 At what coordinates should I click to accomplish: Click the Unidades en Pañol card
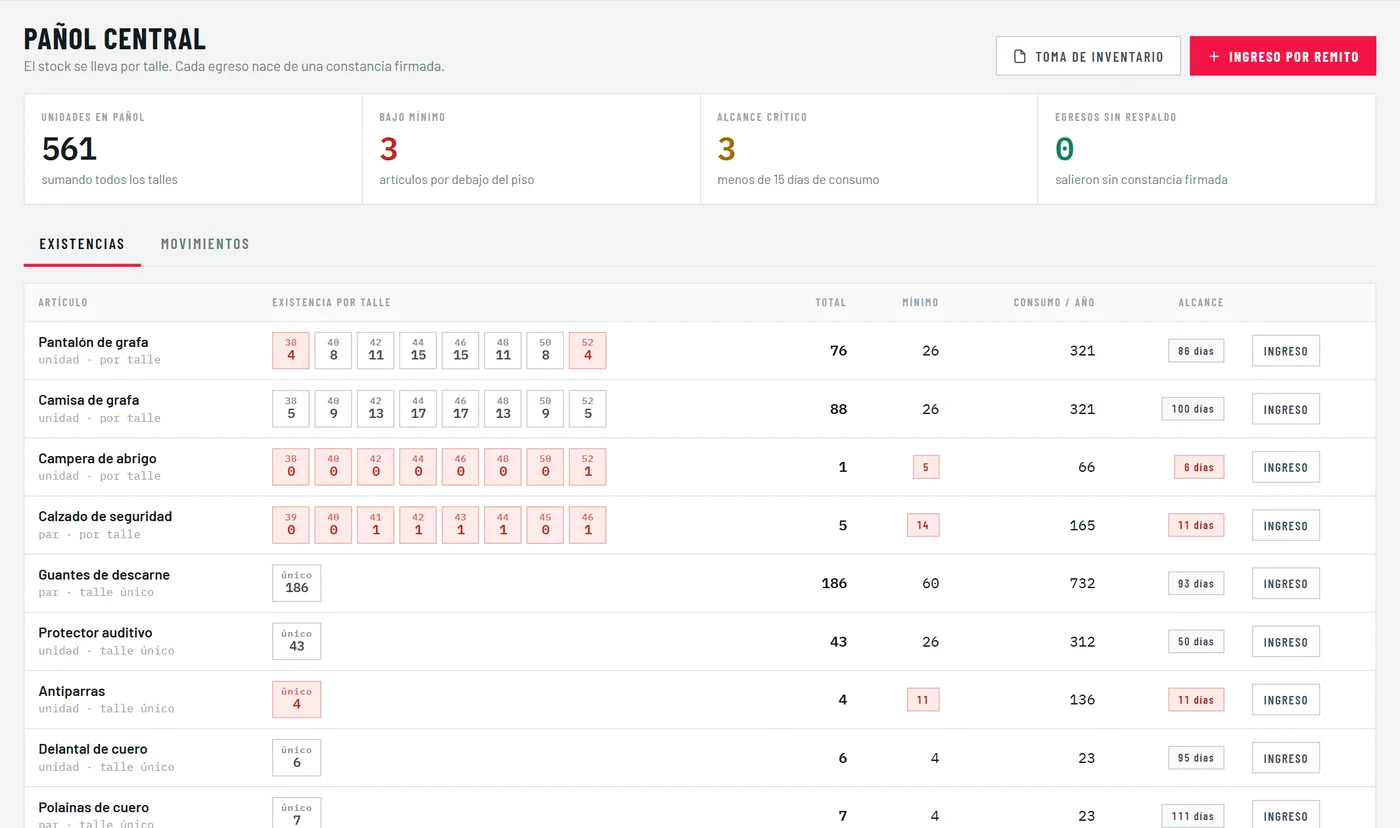(x=193, y=149)
